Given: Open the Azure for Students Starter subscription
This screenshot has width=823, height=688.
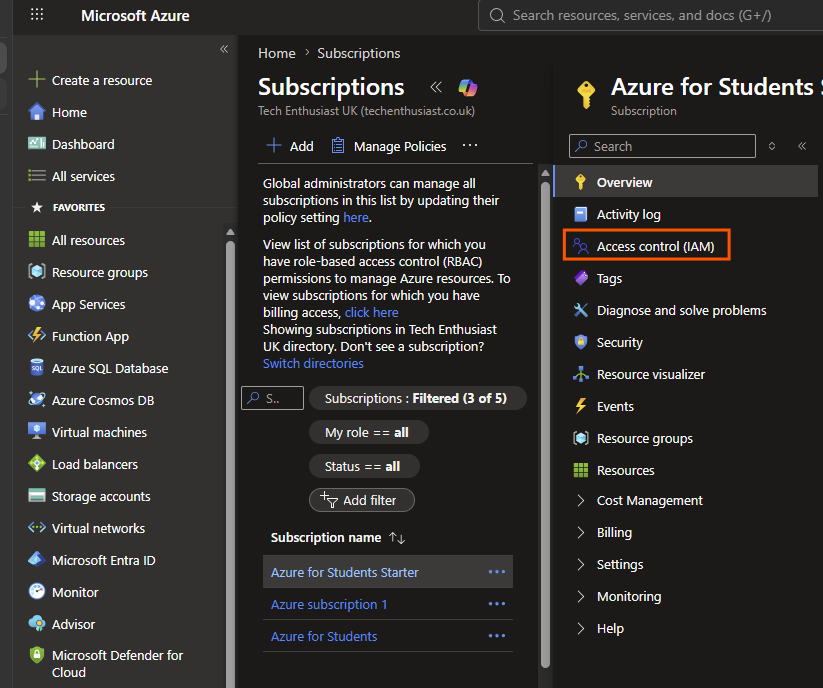Looking at the screenshot, I should coord(345,572).
